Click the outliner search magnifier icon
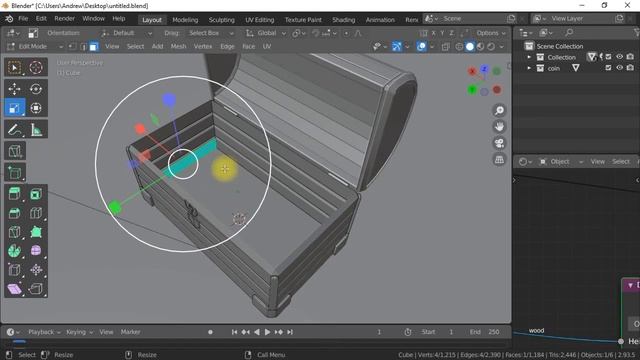Screen dimensions: 640x360 pos(569,33)
